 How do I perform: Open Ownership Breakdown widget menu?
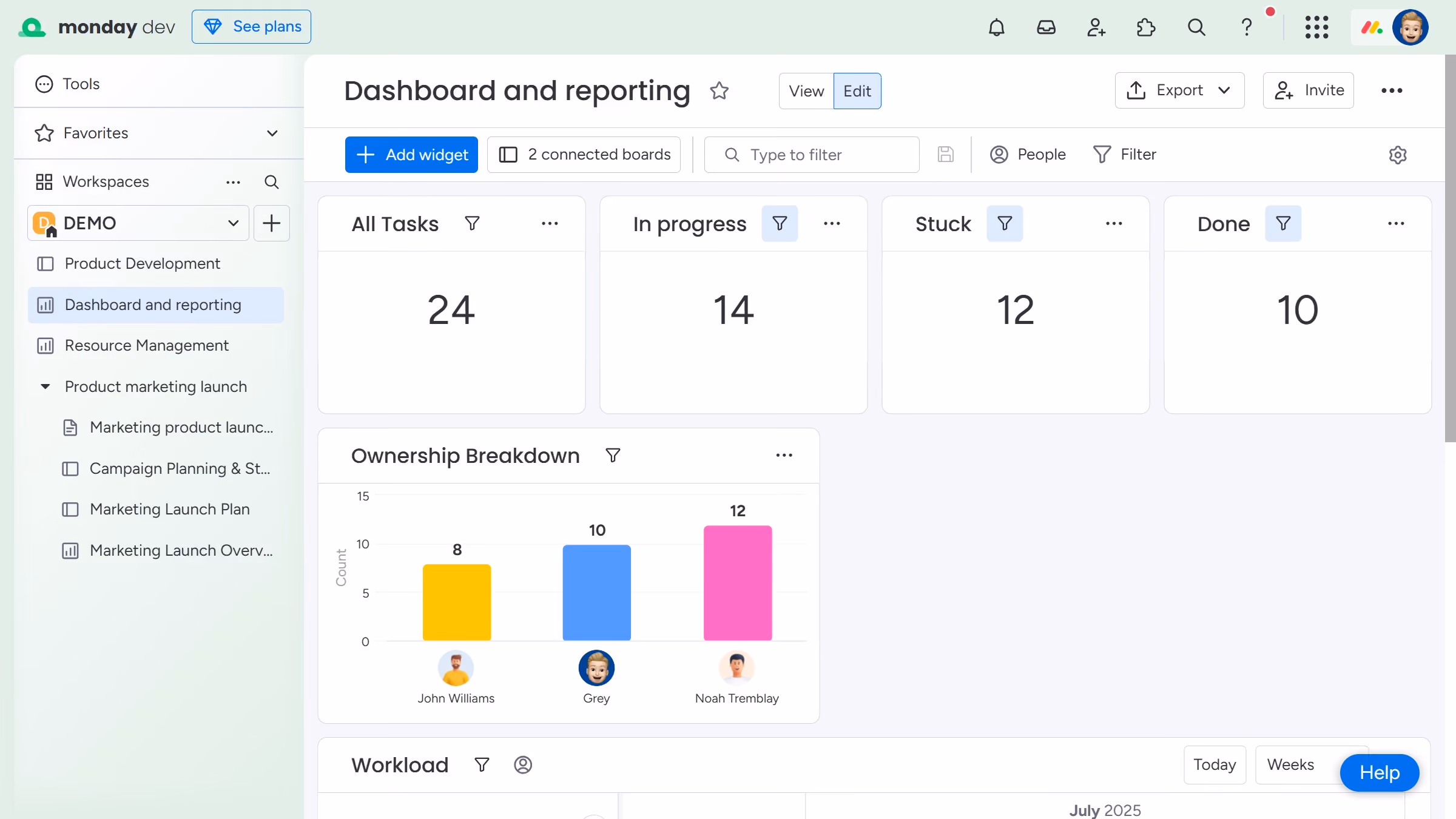click(784, 455)
